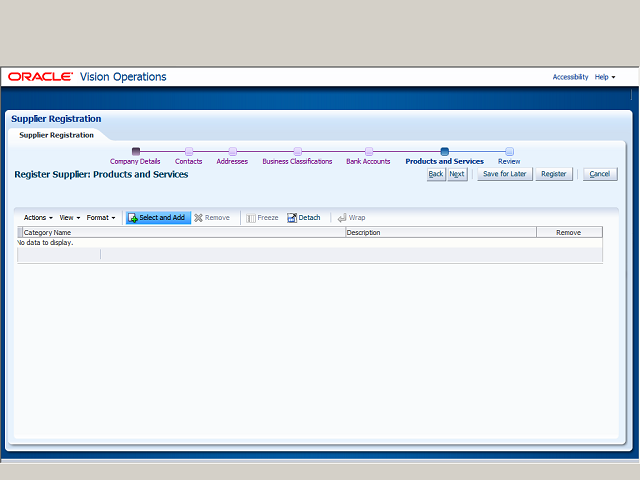The height and width of the screenshot is (480, 640).
Task: Click the Back button
Action: pyautogui.click(x=436, y=174)
